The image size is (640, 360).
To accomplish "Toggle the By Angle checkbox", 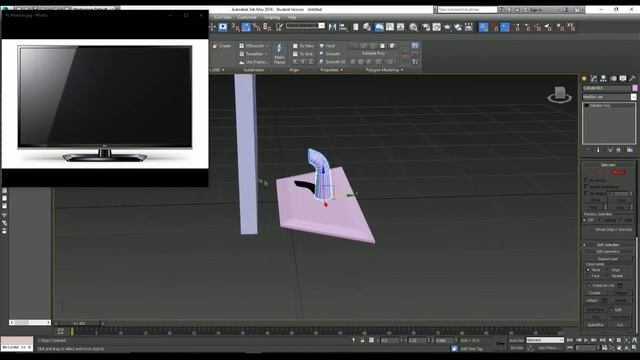I will [x=587, y=193].
